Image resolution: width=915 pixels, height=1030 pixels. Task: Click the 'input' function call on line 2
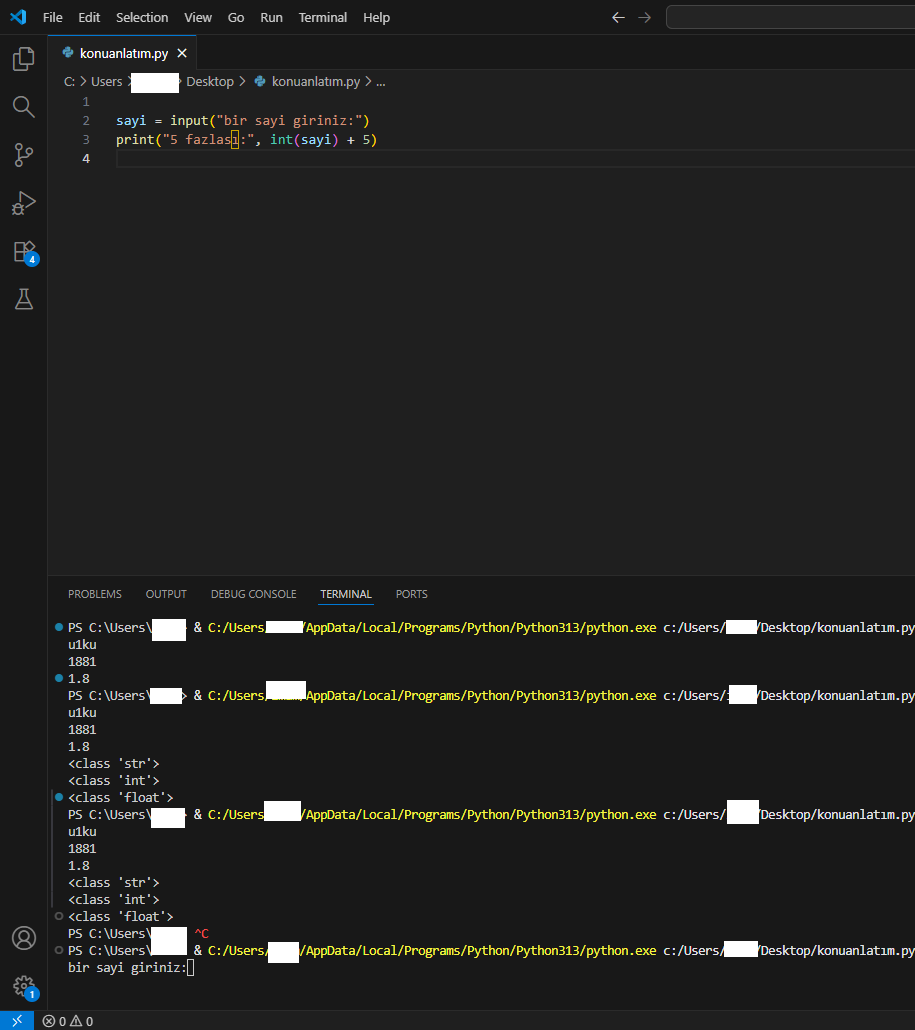[189, 121]
